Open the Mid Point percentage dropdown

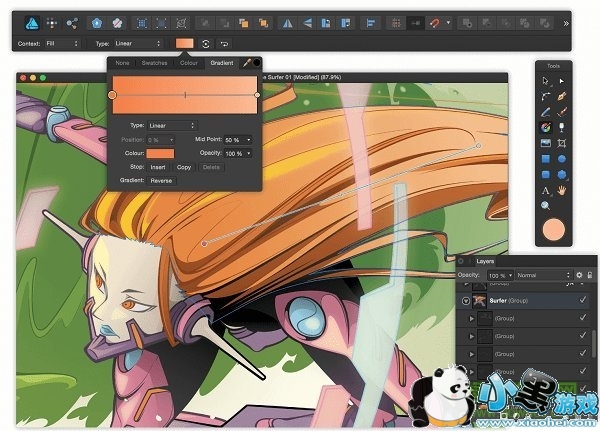point(237,140)
